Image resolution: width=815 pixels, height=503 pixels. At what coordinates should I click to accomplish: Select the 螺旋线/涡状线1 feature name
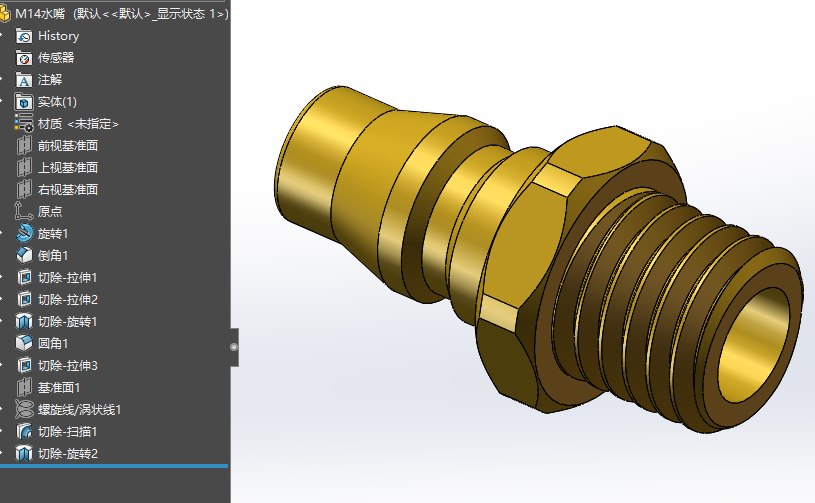(79, 409)
